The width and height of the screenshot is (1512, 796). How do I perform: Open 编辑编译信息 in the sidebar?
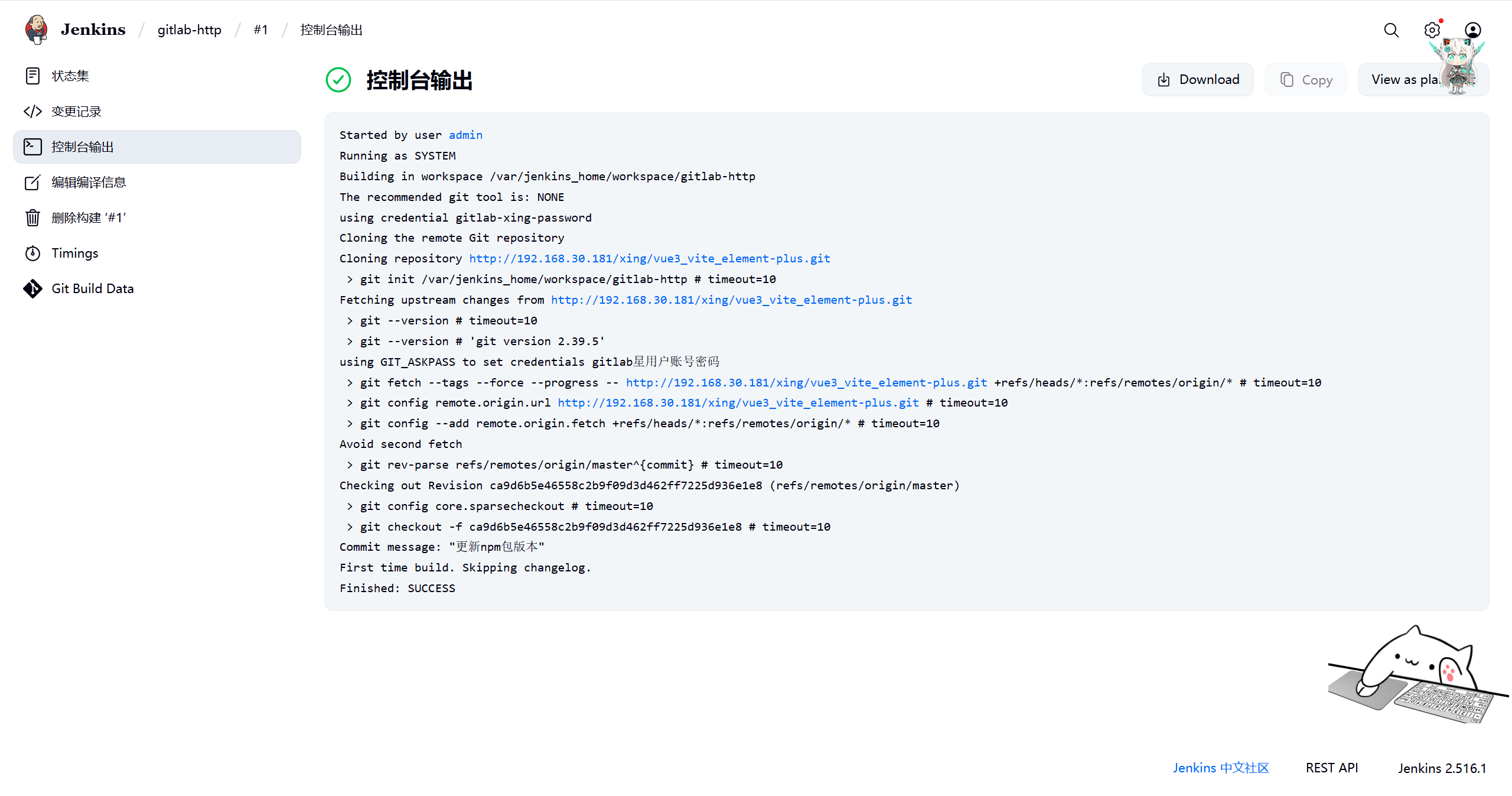pos(157,182)
